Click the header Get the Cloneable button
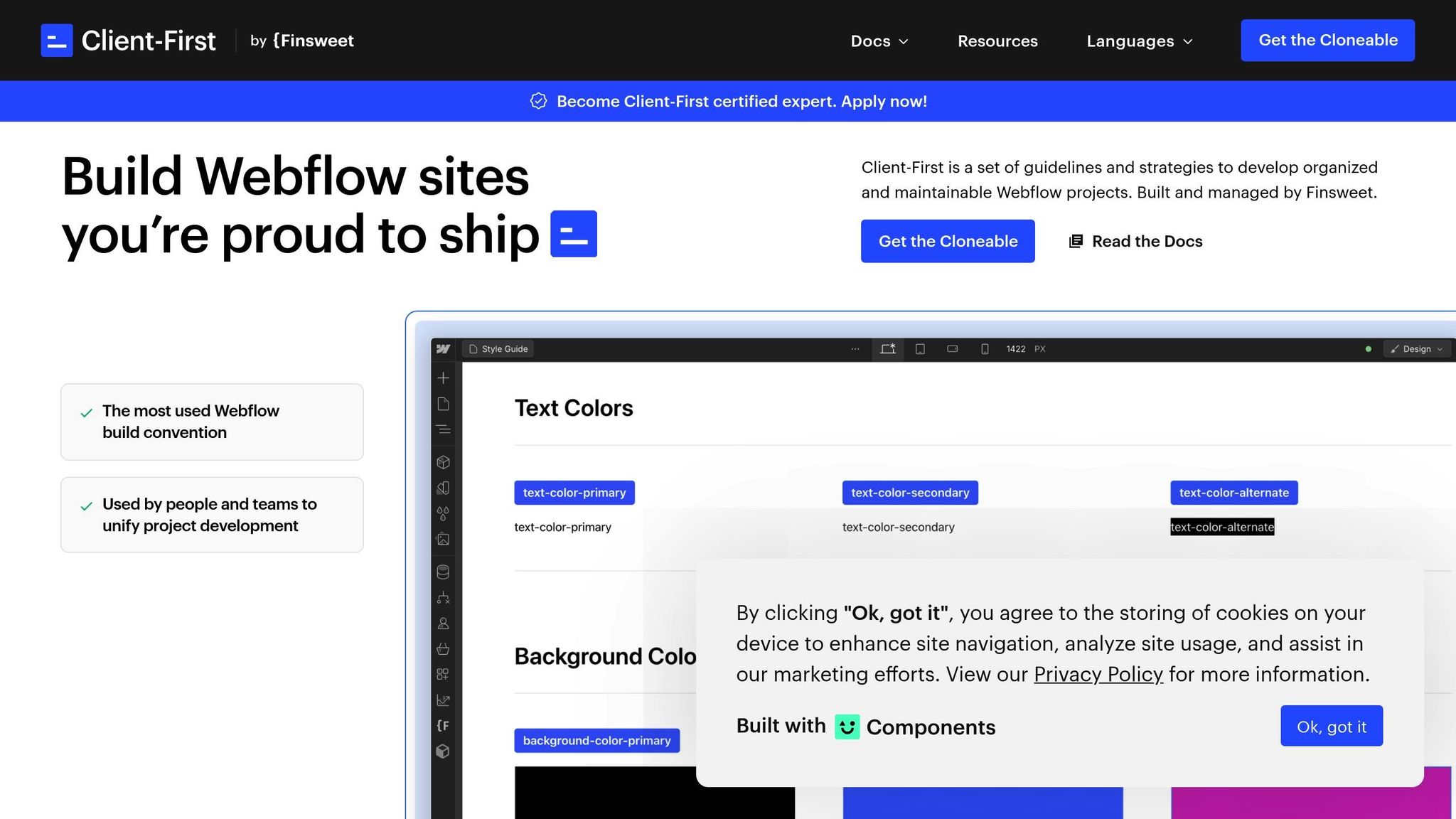 [x=1327, y=41]
